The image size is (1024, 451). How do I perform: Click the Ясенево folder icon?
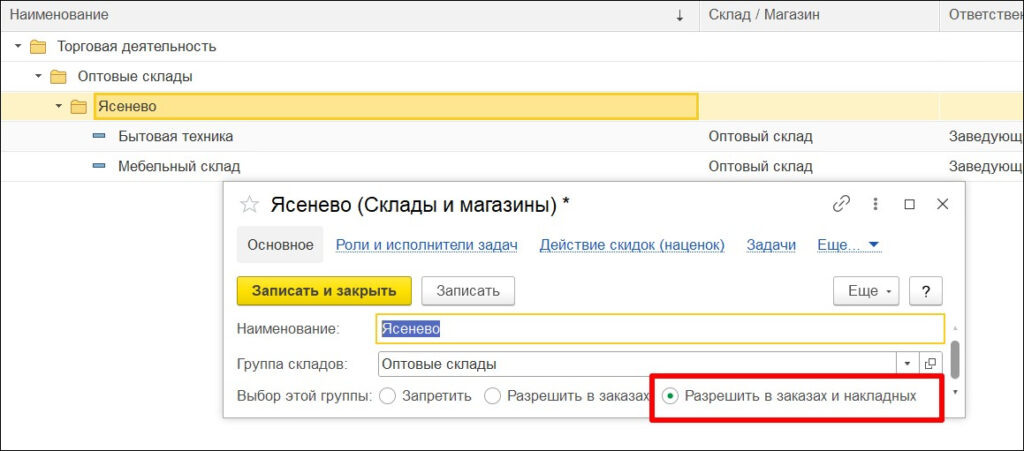(79, 106)
